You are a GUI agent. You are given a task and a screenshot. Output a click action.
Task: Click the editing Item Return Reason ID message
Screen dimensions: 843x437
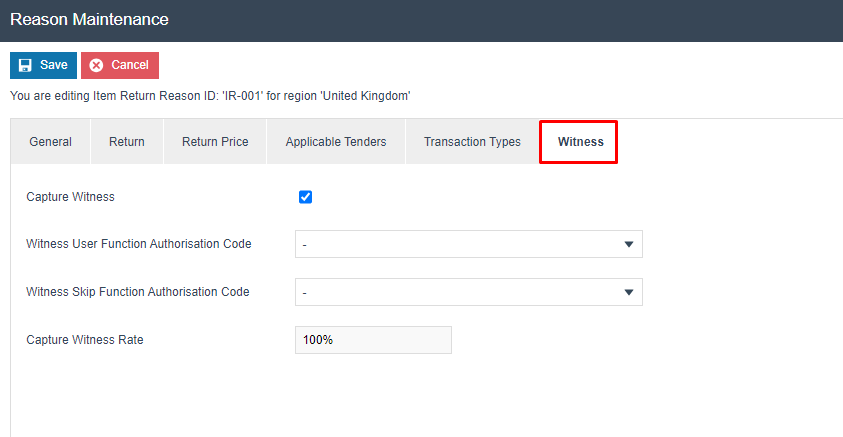(x=210, y=96)
